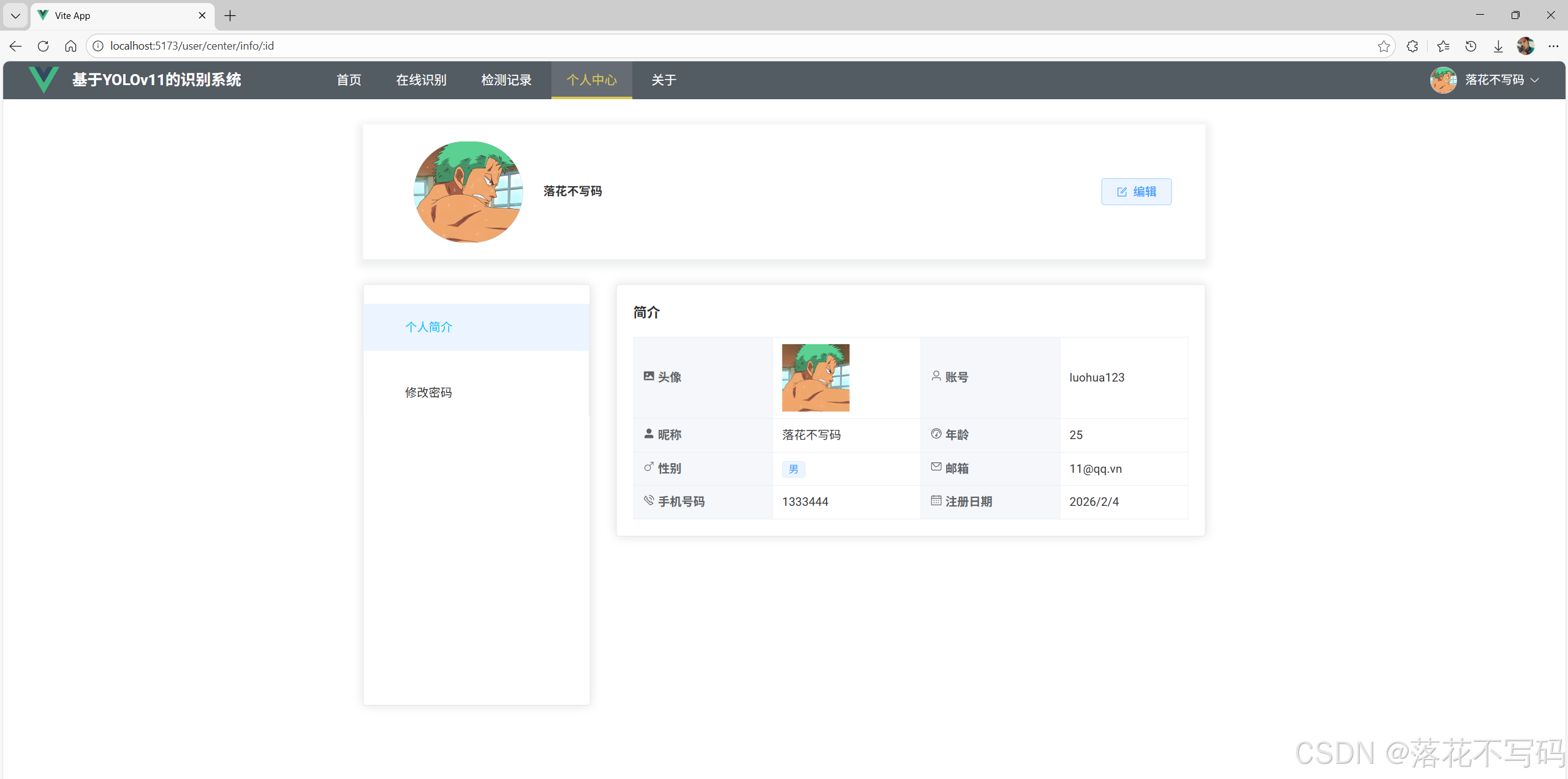Click the phone icon beside 手机号码
1568x779 pixels.
pos(649,500)
